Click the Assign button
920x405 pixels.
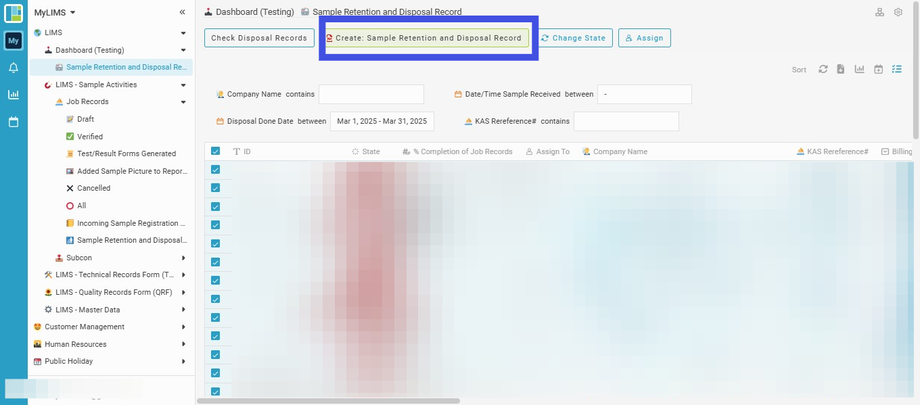[644, 38]
